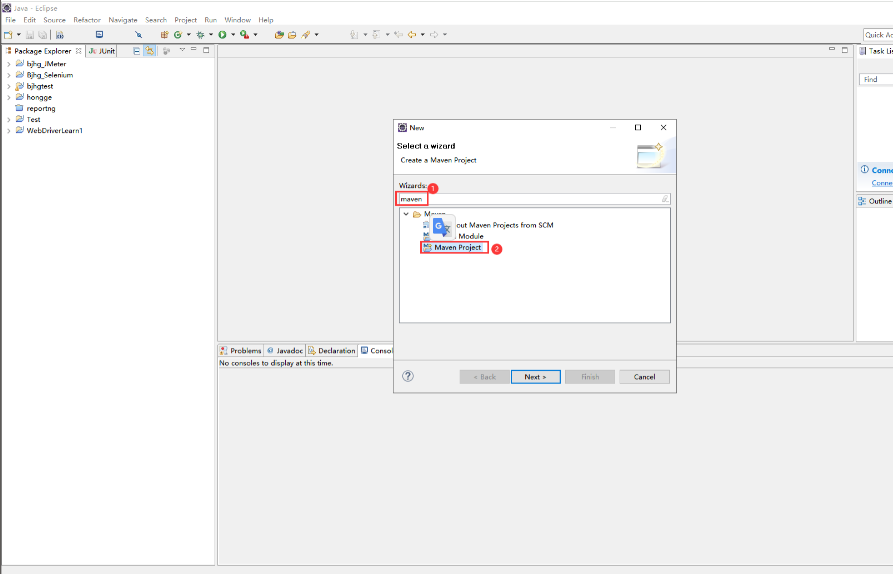The image size is (893, 574).
Task: Collapse All in Package Explorer
Action: tap(136, 51)
